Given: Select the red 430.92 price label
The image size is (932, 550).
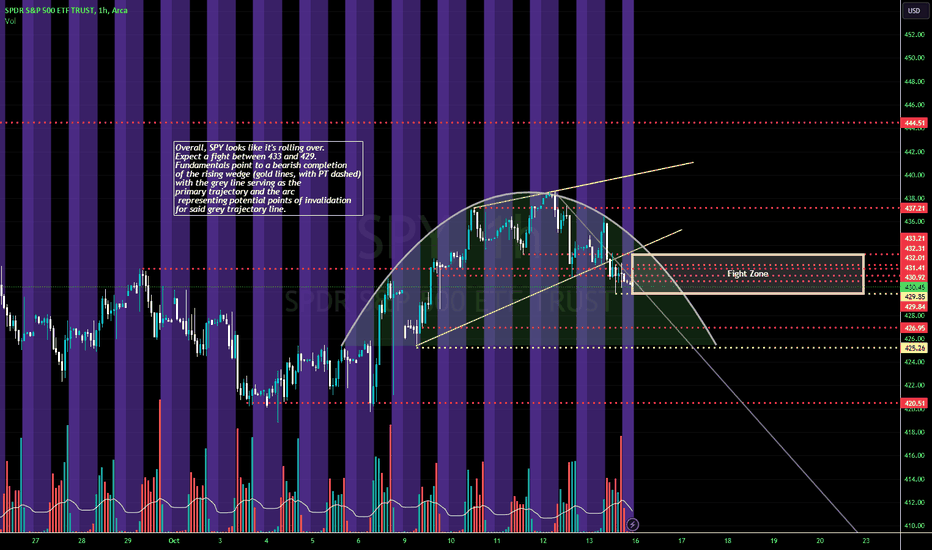Looking at the screenshot, I should click(x=915, y=277).
